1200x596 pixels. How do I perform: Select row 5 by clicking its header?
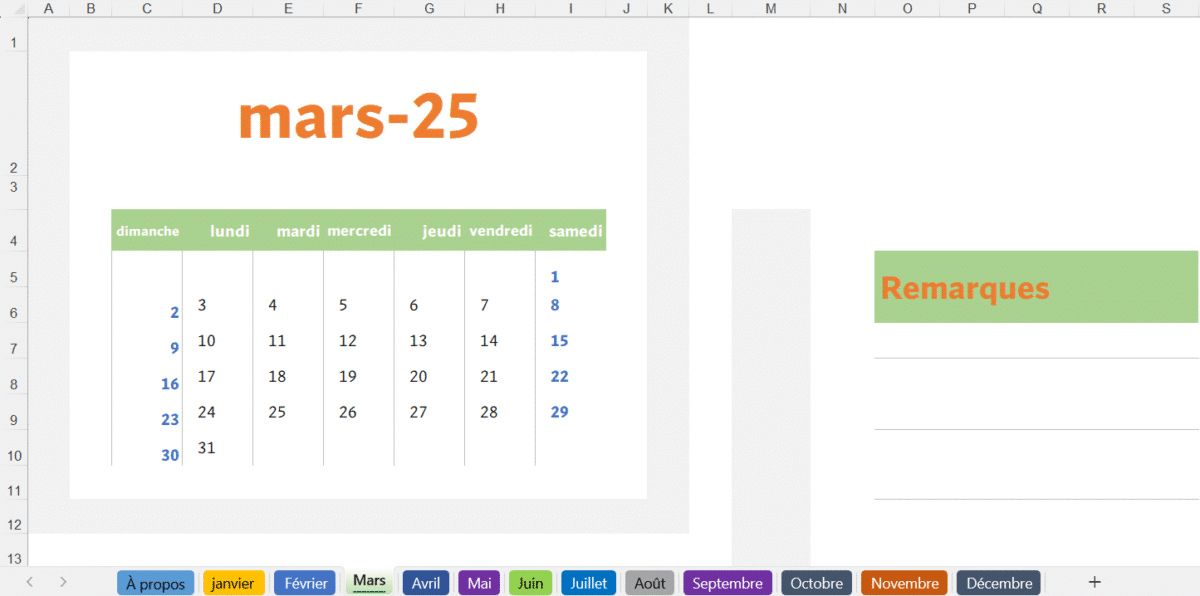(x=14, y=277)
